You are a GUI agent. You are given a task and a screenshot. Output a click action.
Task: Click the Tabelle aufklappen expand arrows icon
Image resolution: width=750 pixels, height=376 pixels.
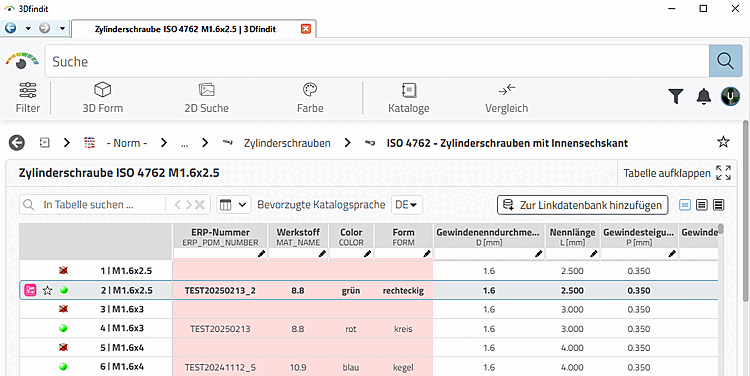click(723, 173)
